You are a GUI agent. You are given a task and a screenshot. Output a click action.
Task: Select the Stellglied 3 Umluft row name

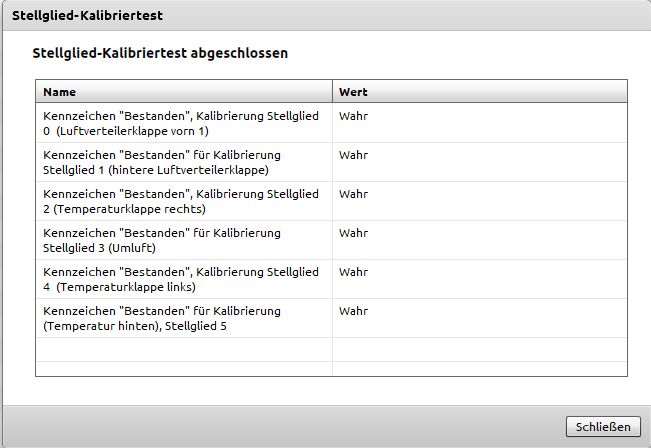[x=162, y=240]
